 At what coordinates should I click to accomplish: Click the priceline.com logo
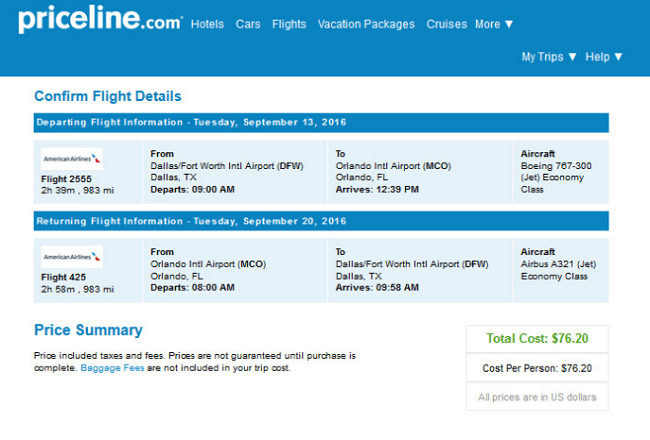tap(100, 19)
